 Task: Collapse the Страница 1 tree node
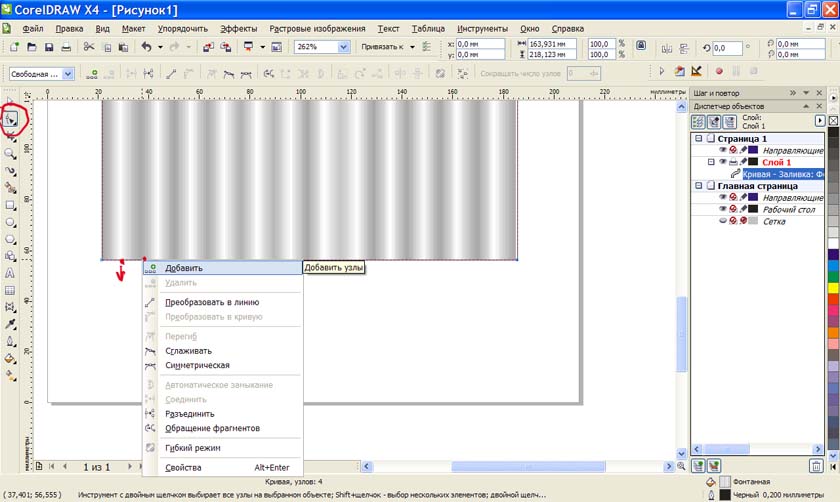coord(698,139)
